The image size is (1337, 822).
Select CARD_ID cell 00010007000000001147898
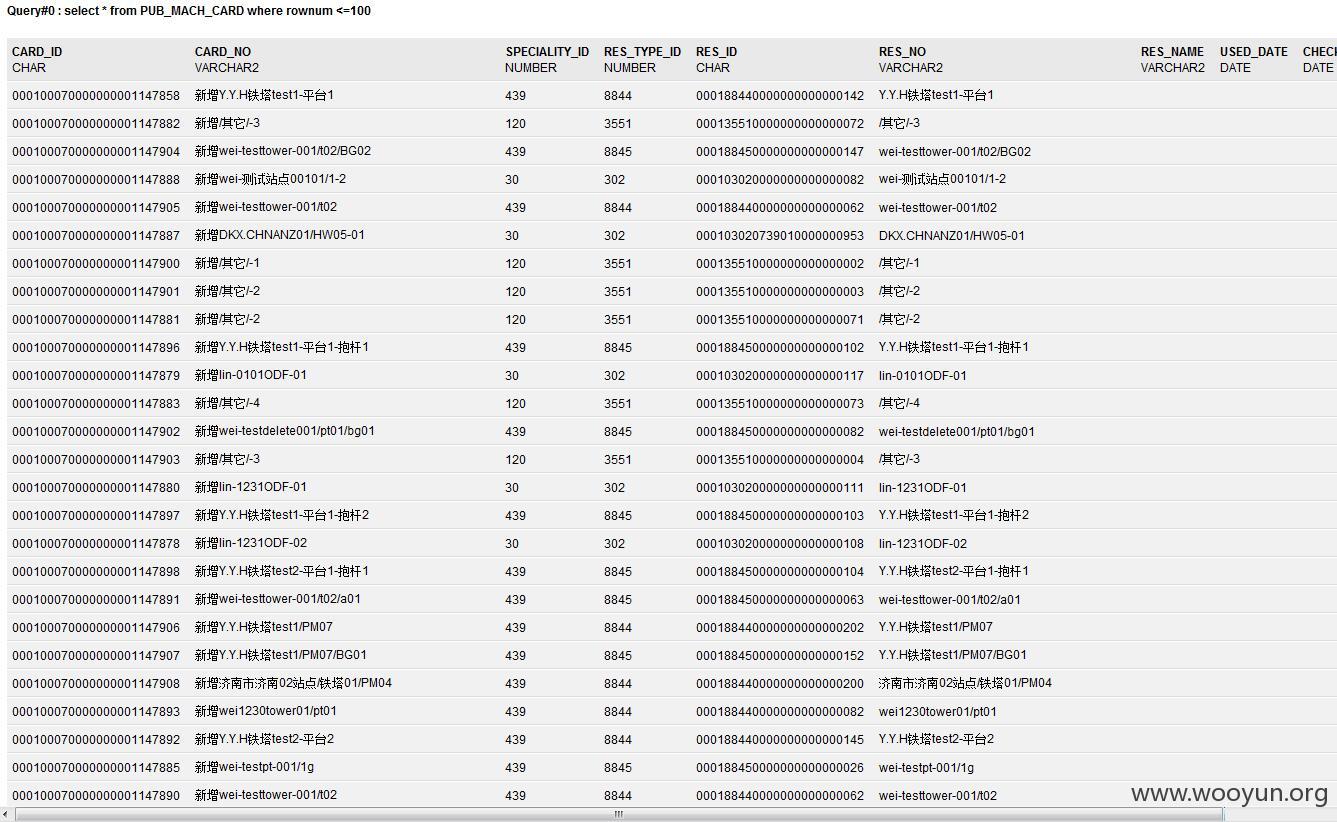tap(96, 572)
